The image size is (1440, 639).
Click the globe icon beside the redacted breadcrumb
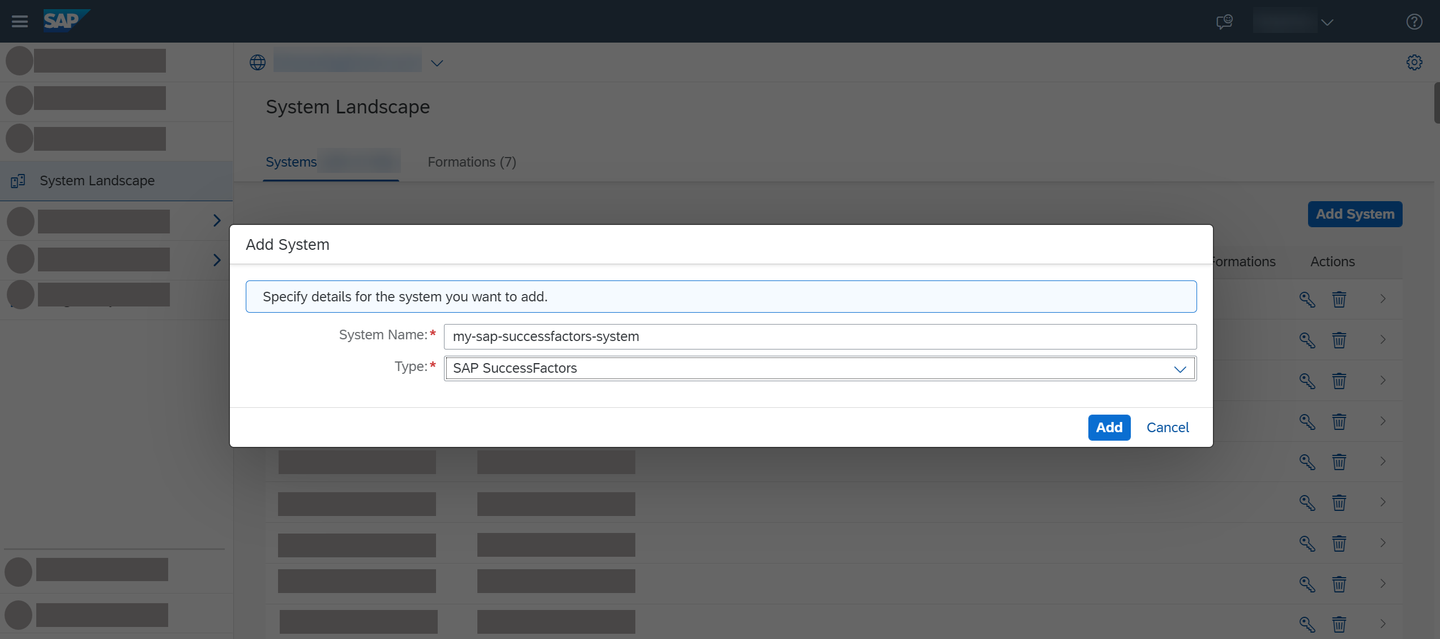pos(258,62)
